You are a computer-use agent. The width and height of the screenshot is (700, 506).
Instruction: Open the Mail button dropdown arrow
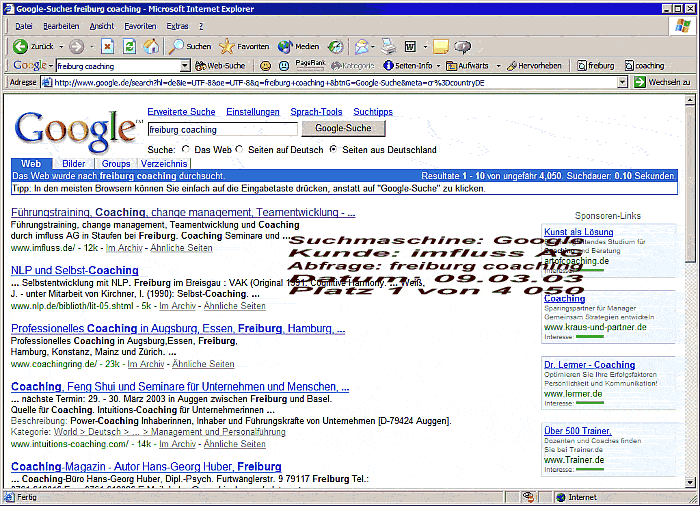(372, 46)
